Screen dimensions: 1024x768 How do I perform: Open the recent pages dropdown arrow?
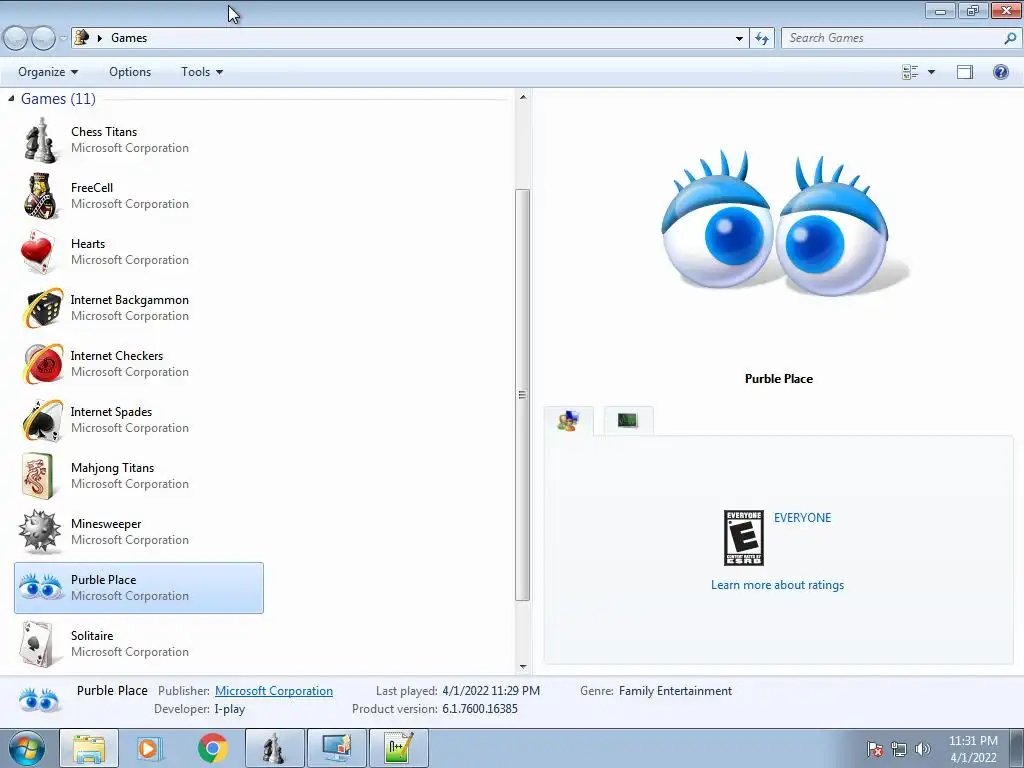[x=63, y=39]
